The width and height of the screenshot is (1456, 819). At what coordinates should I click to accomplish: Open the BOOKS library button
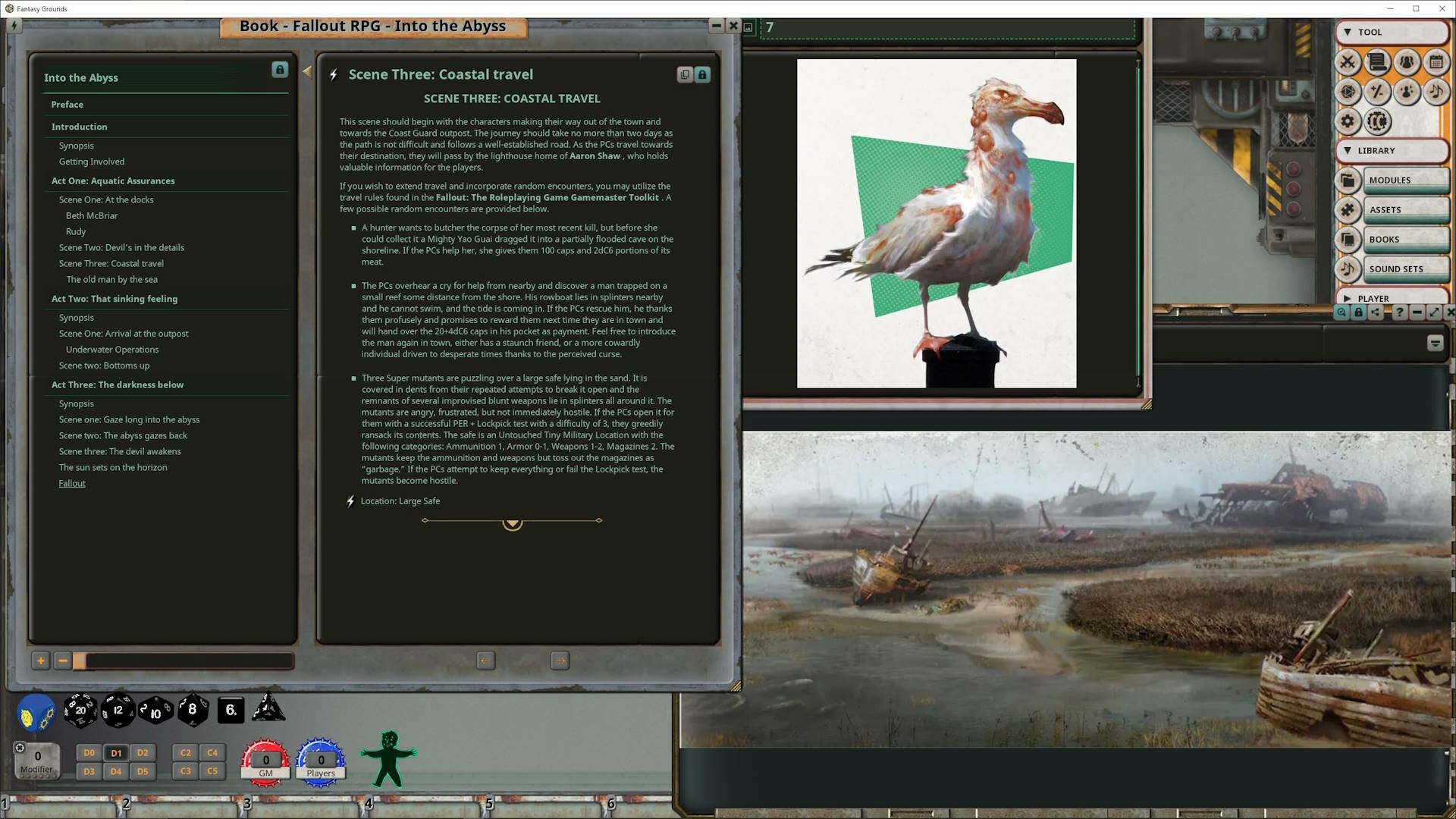tap(1405, 240)
